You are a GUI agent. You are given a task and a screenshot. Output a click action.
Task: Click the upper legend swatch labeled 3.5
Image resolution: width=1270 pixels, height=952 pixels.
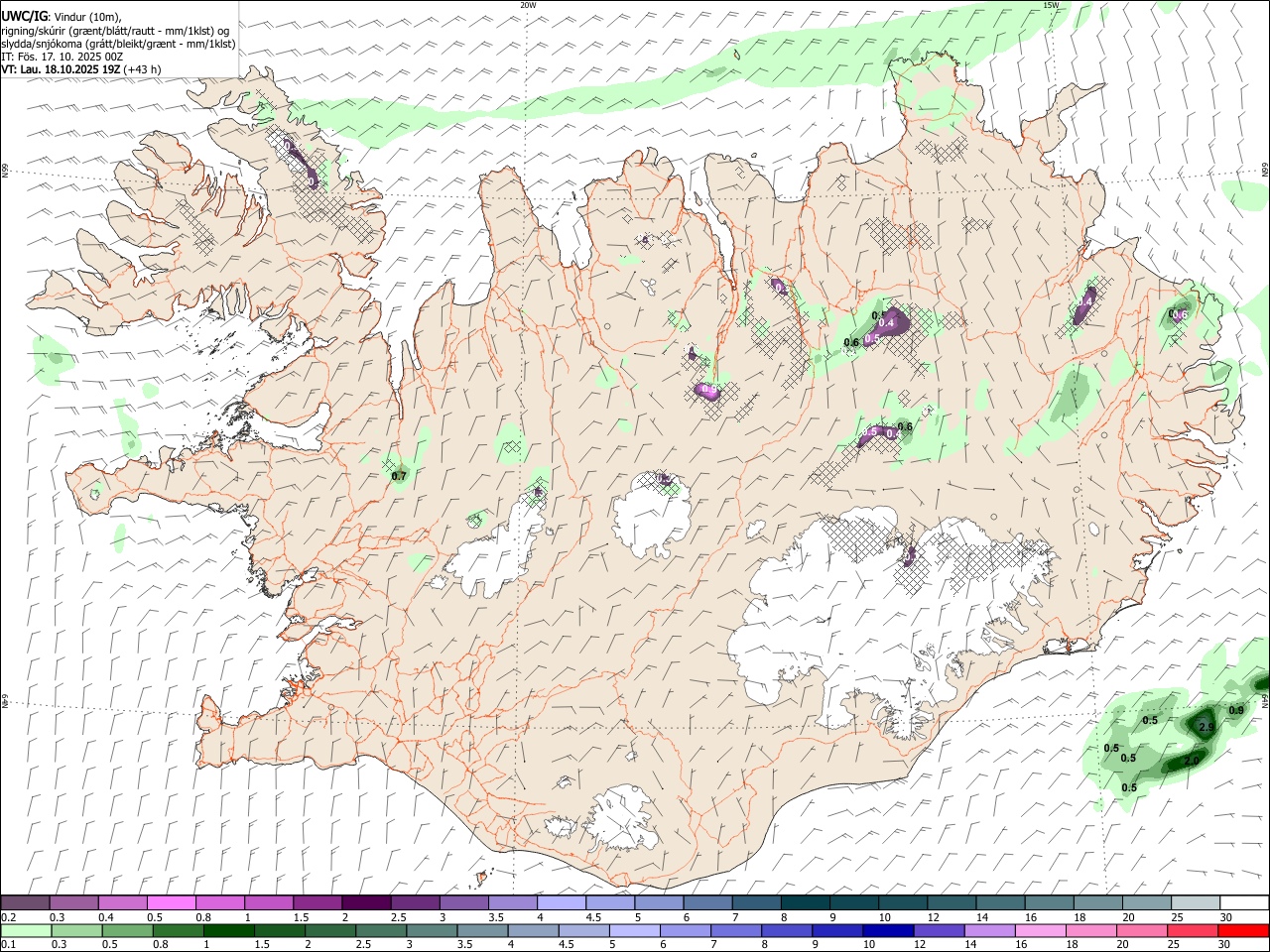[x=513, y=903]
